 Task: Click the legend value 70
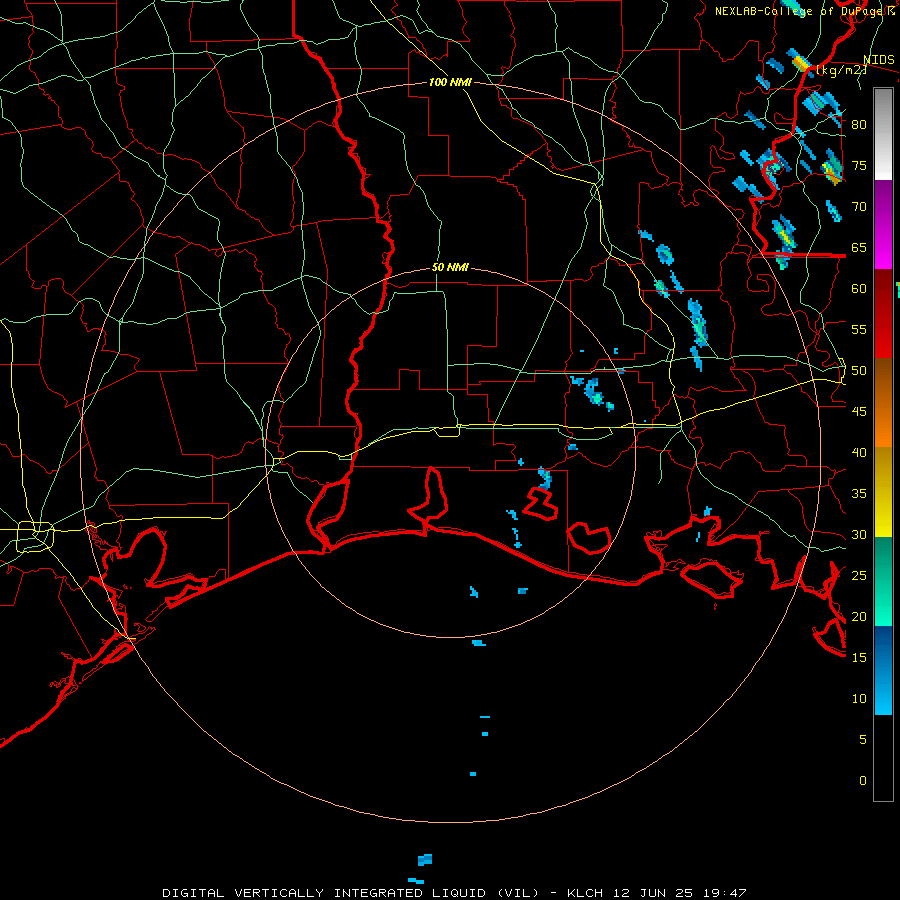pos(859,207)
